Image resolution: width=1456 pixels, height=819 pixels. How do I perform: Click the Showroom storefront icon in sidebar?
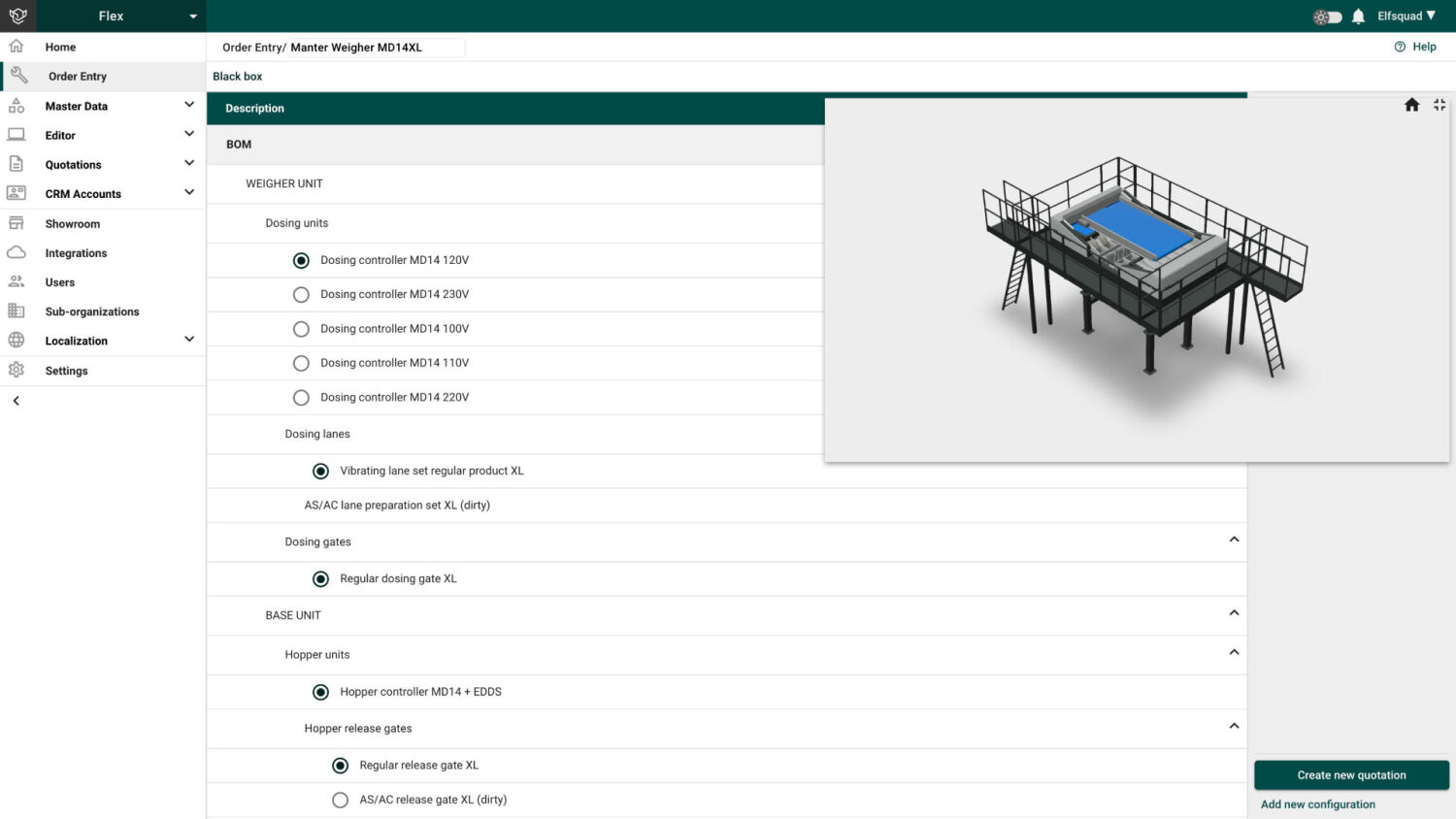17,223
